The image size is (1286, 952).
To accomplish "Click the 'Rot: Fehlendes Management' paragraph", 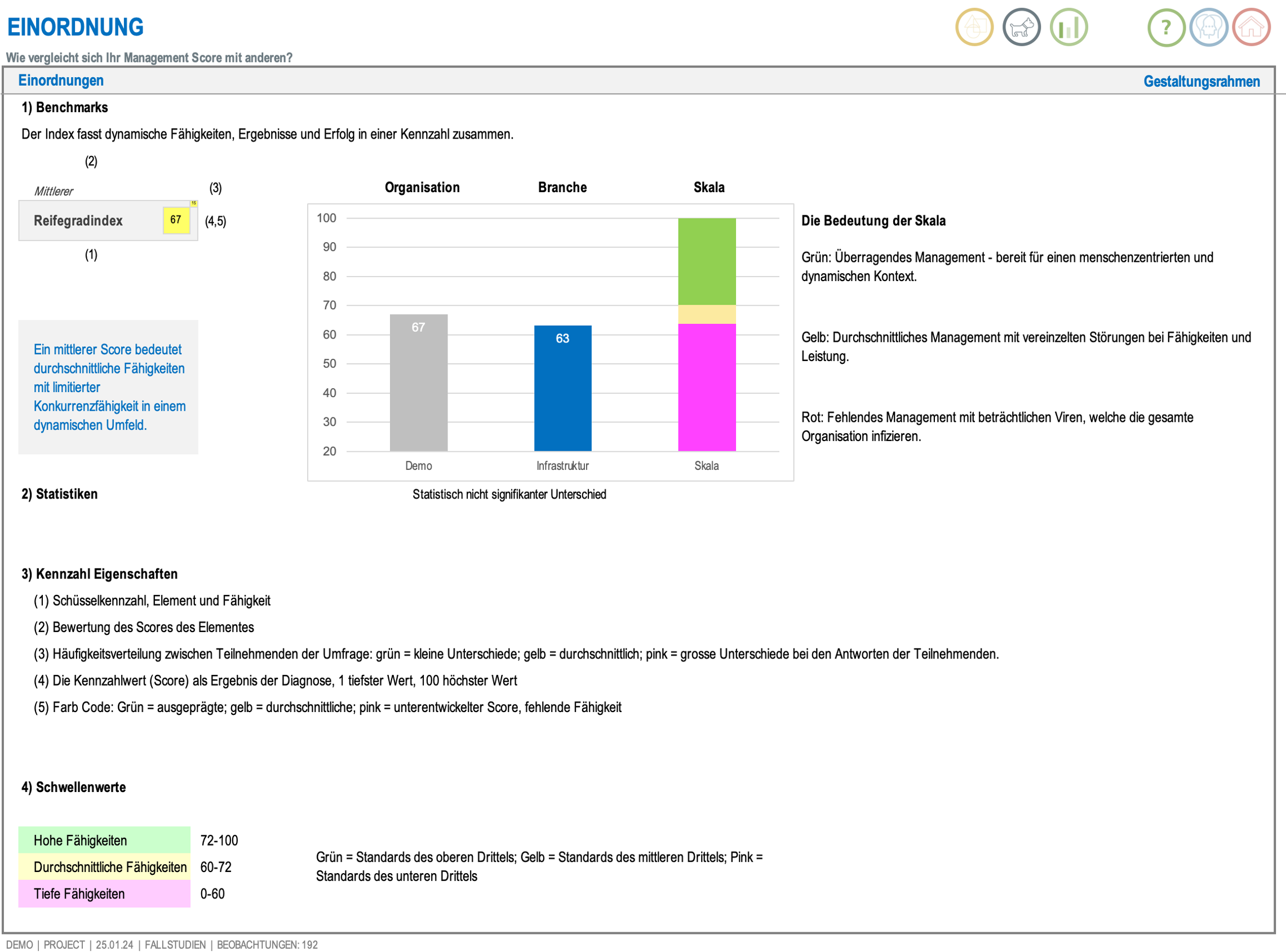I will [x=997, y=426].
